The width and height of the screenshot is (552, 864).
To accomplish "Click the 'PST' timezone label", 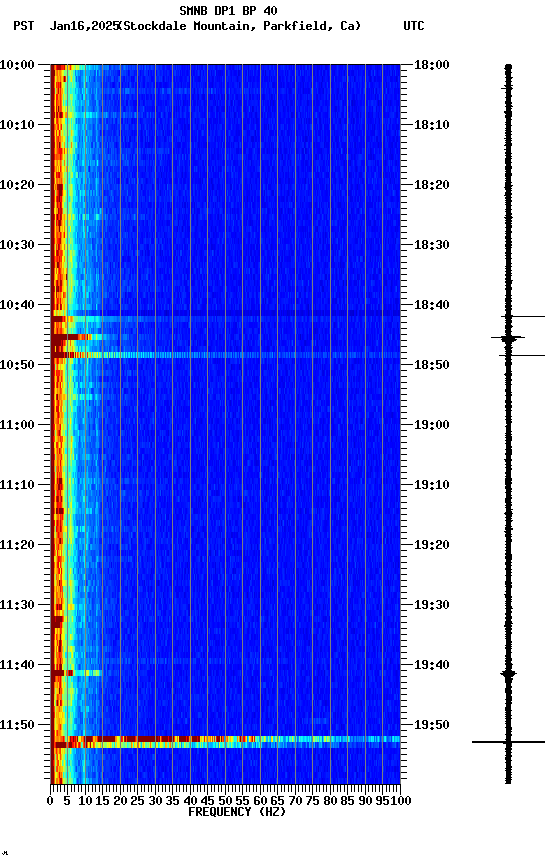I will (x=24, y=26).
